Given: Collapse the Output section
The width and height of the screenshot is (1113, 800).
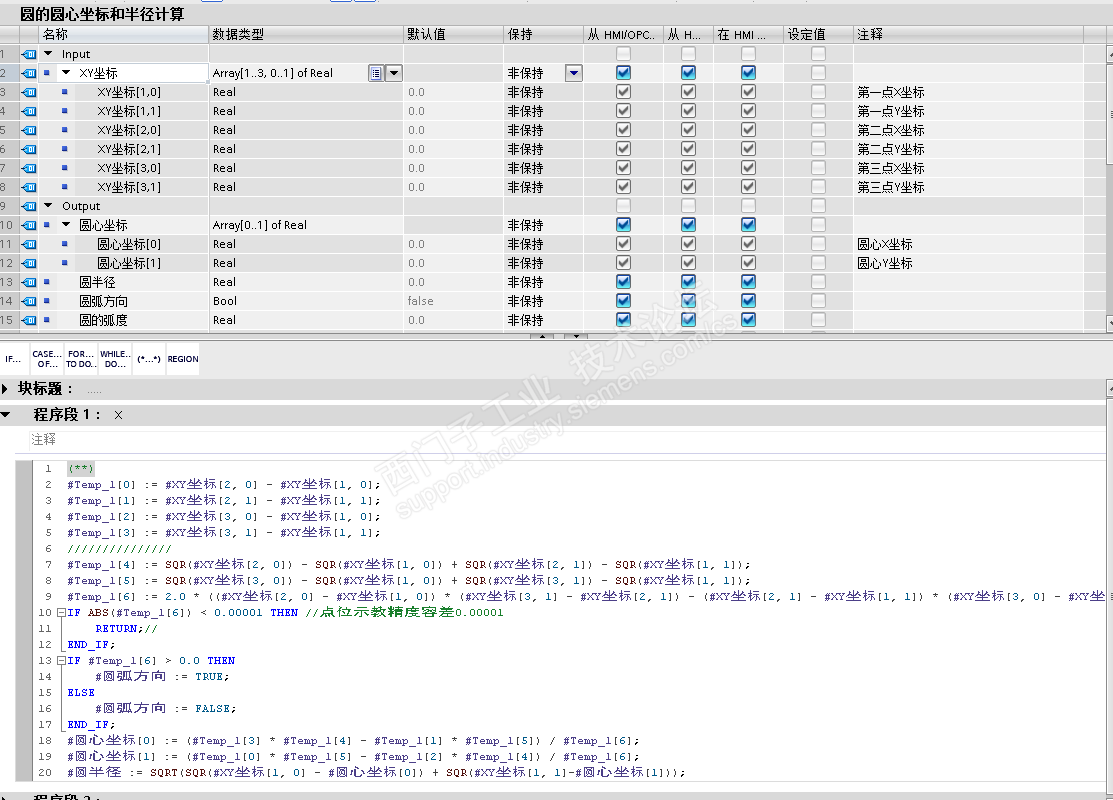Looking at the screenshot, I should 48,206.
